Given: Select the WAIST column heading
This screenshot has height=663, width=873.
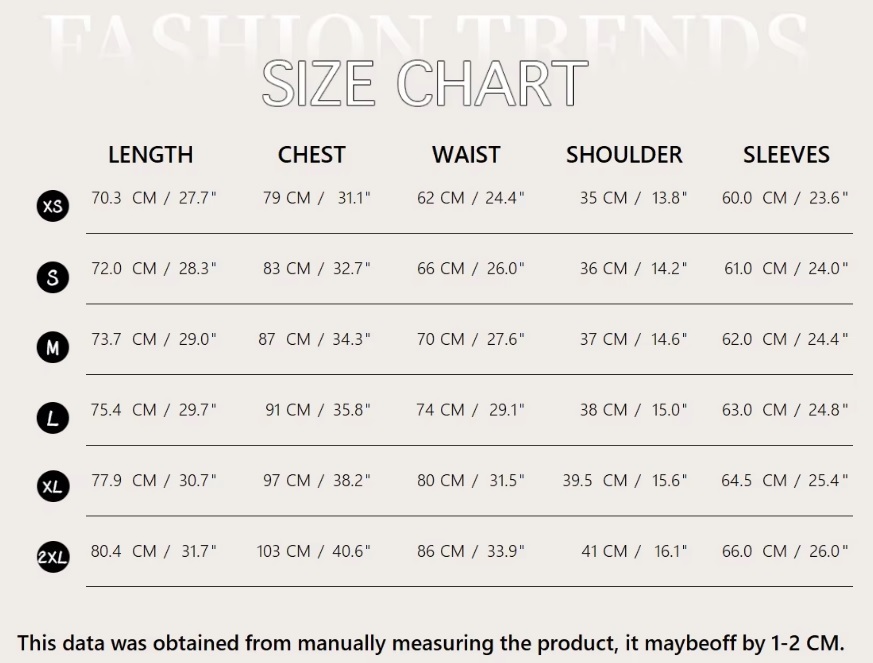Looking at the screenshot, I should pyautogui.click(x=466, y=155).
